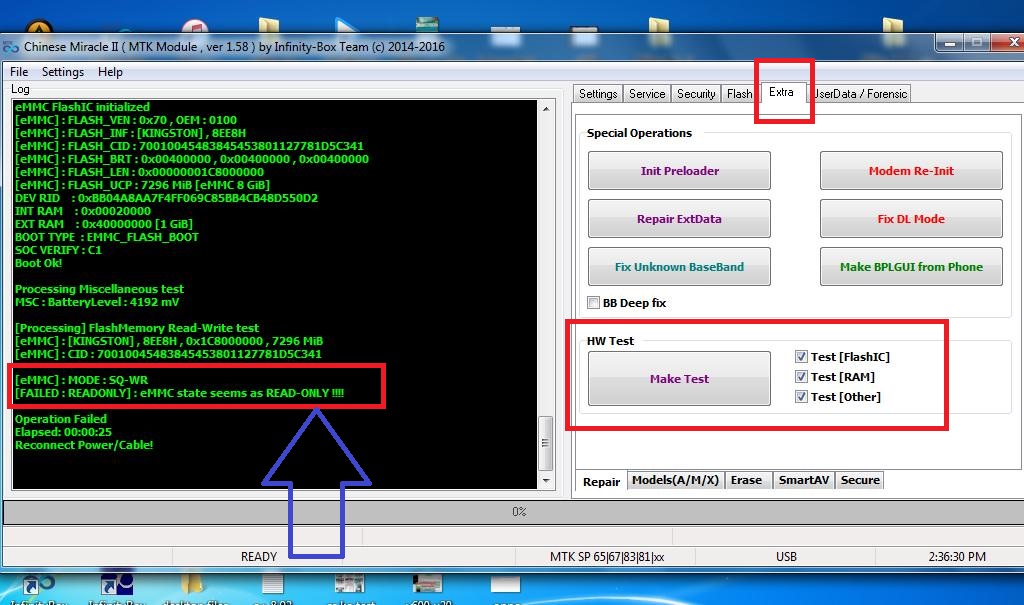Click the Chinese Miracle II title icon
This screenshot has height=605, width=1024.
[x=11, y=47]
